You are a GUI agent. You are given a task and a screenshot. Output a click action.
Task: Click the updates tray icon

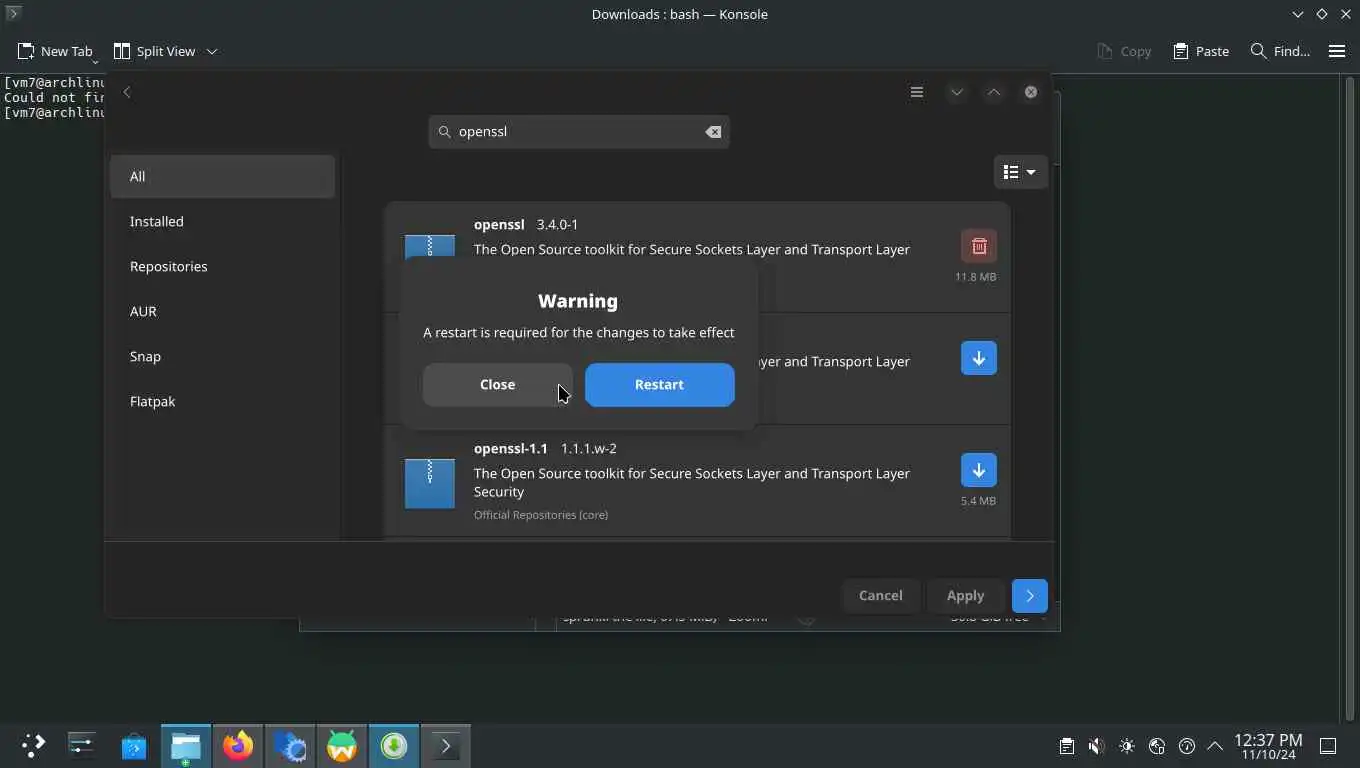pyautogui.click(x=1187, y=746)
